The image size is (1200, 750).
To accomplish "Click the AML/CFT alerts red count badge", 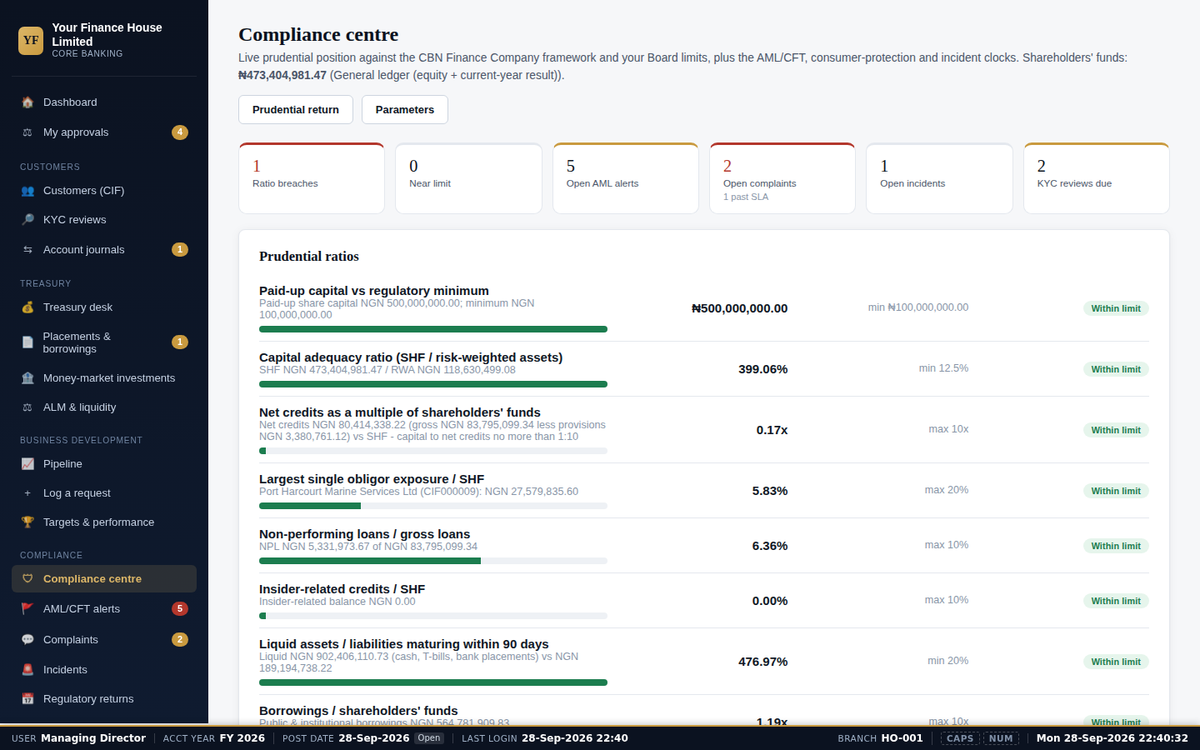I will click(x=180, y=609).
